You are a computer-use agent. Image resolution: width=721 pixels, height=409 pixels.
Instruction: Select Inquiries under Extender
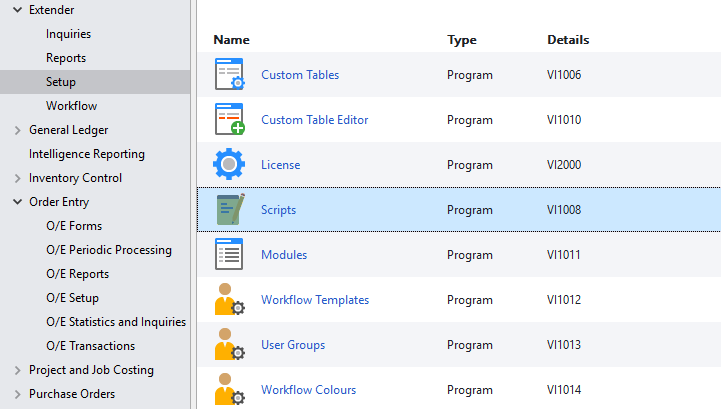pos(69,34)
